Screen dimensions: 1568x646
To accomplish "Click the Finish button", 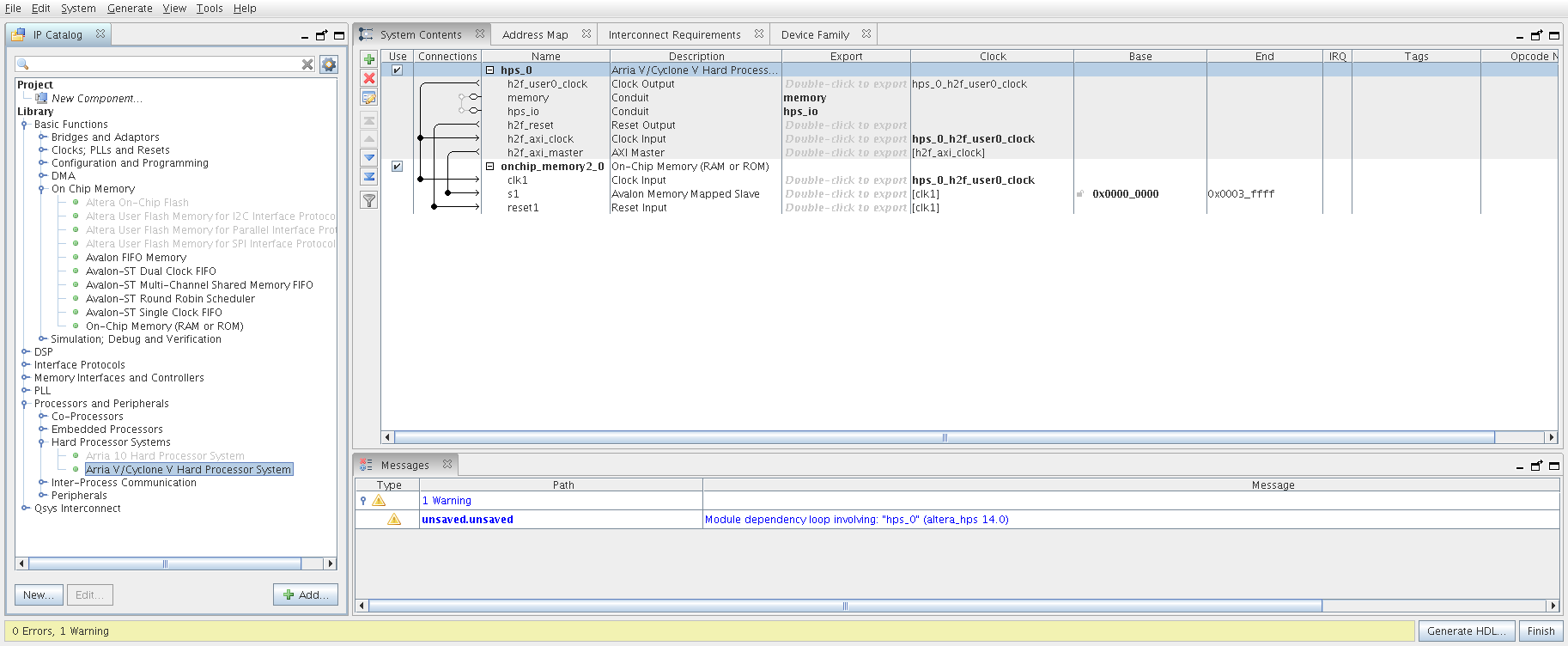I will 1541,631.
